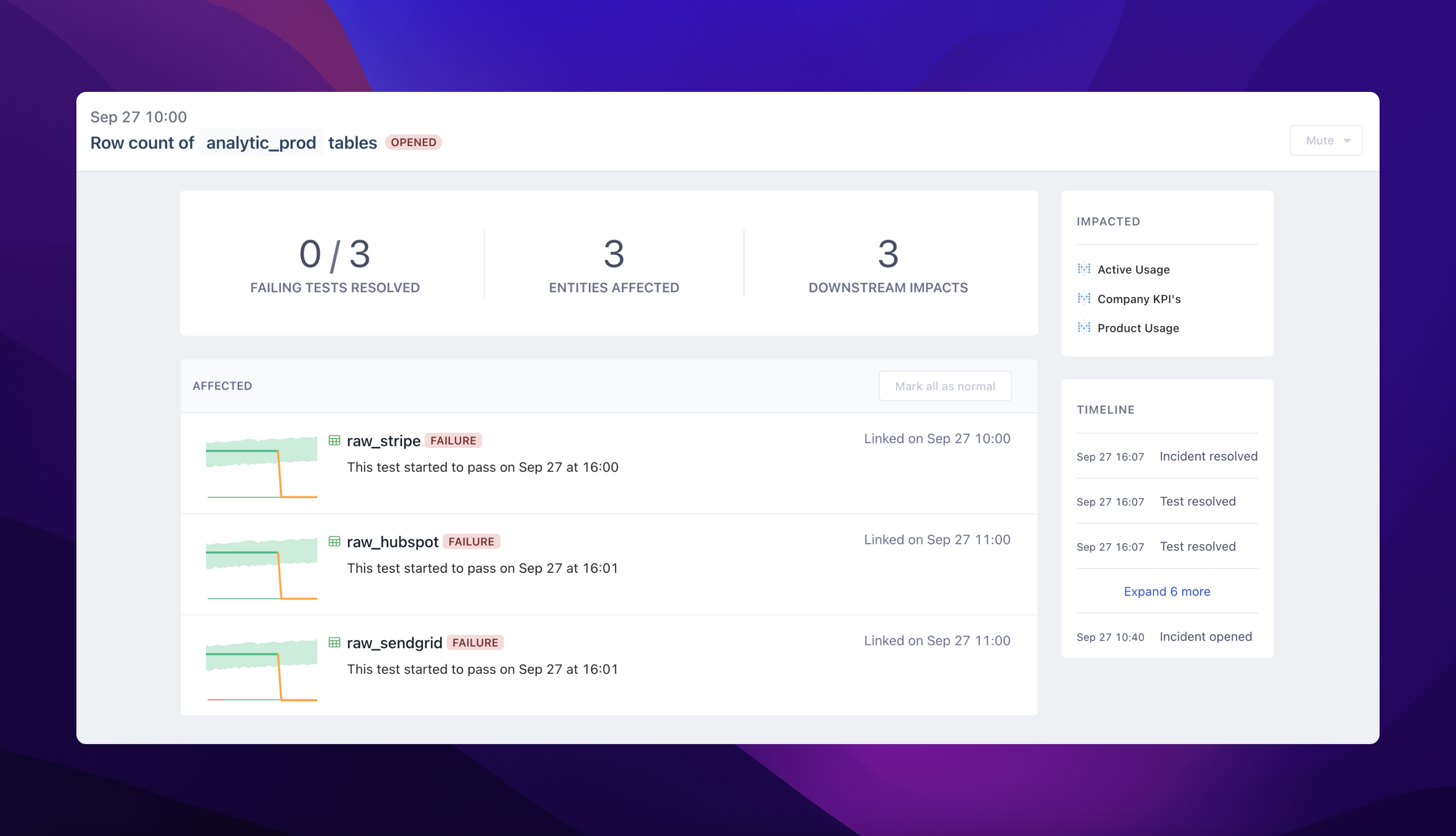Click the raw_stripe FAILURE badge

(453, 440)
